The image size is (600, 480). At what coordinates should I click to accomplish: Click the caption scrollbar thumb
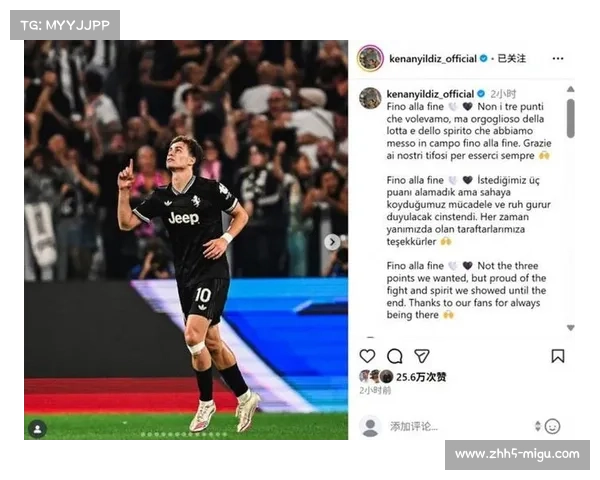click(571, 118)
